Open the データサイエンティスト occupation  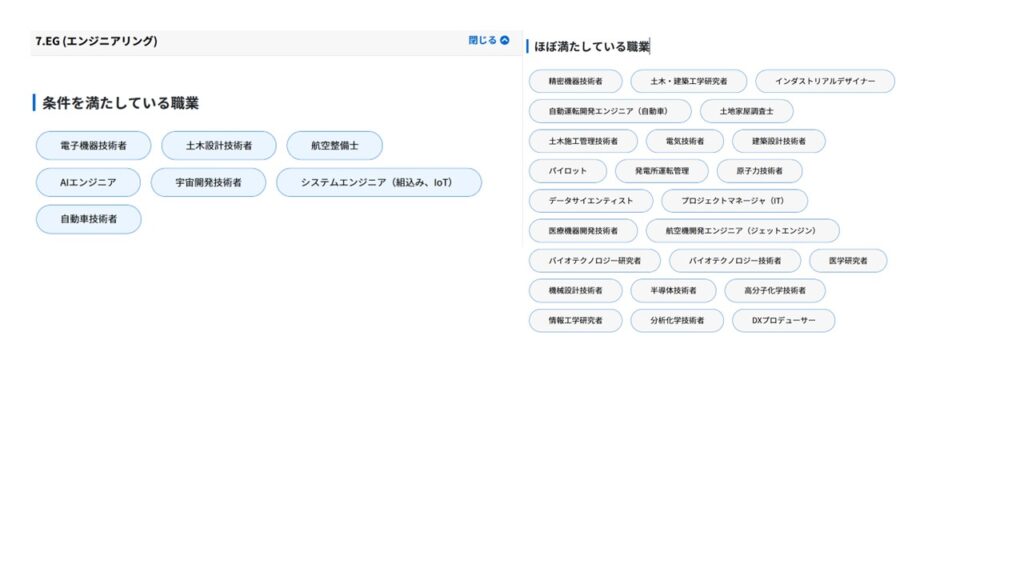coord(590,201)
